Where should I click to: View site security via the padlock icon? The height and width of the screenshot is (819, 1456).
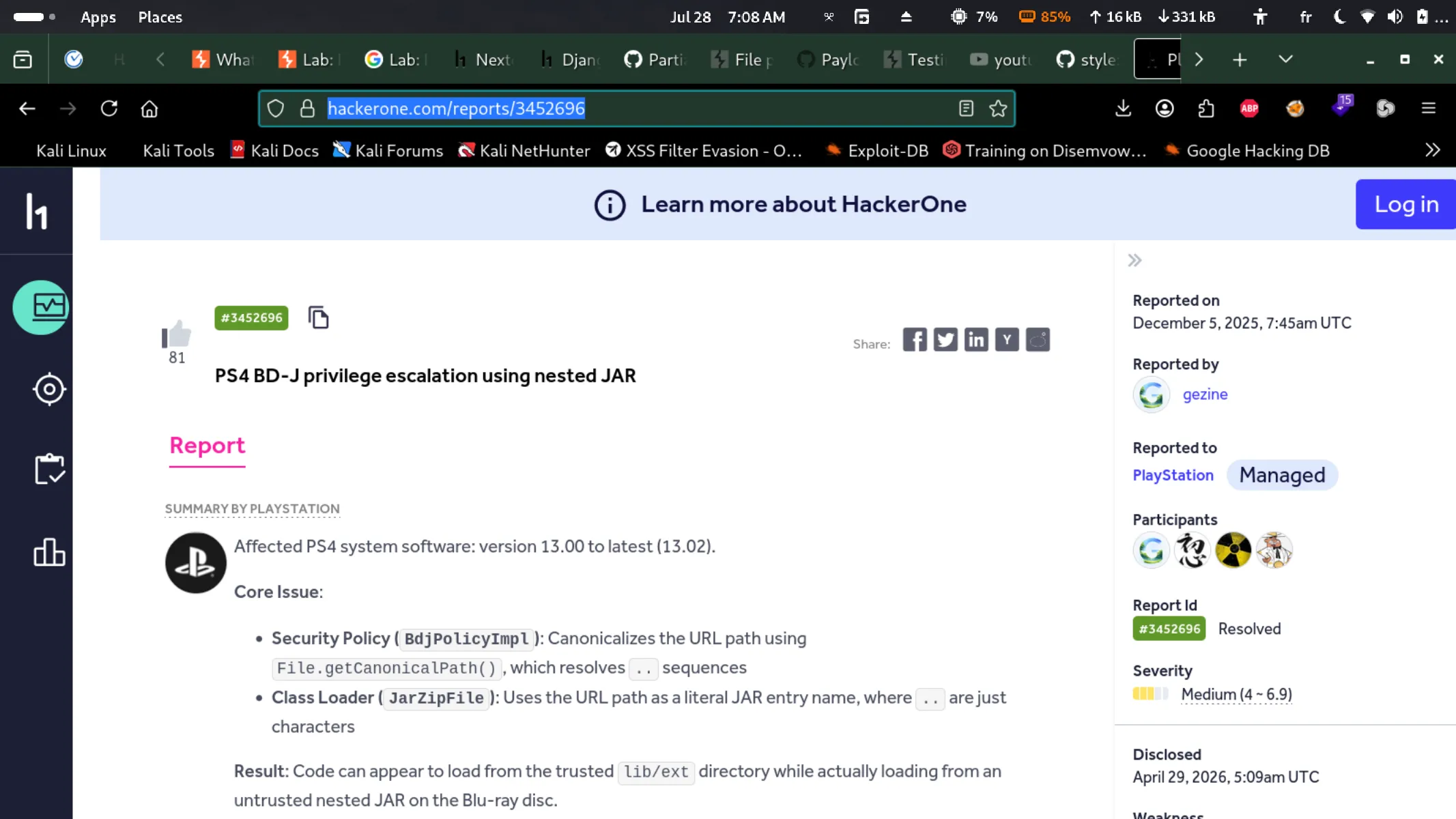pos(308,109)
